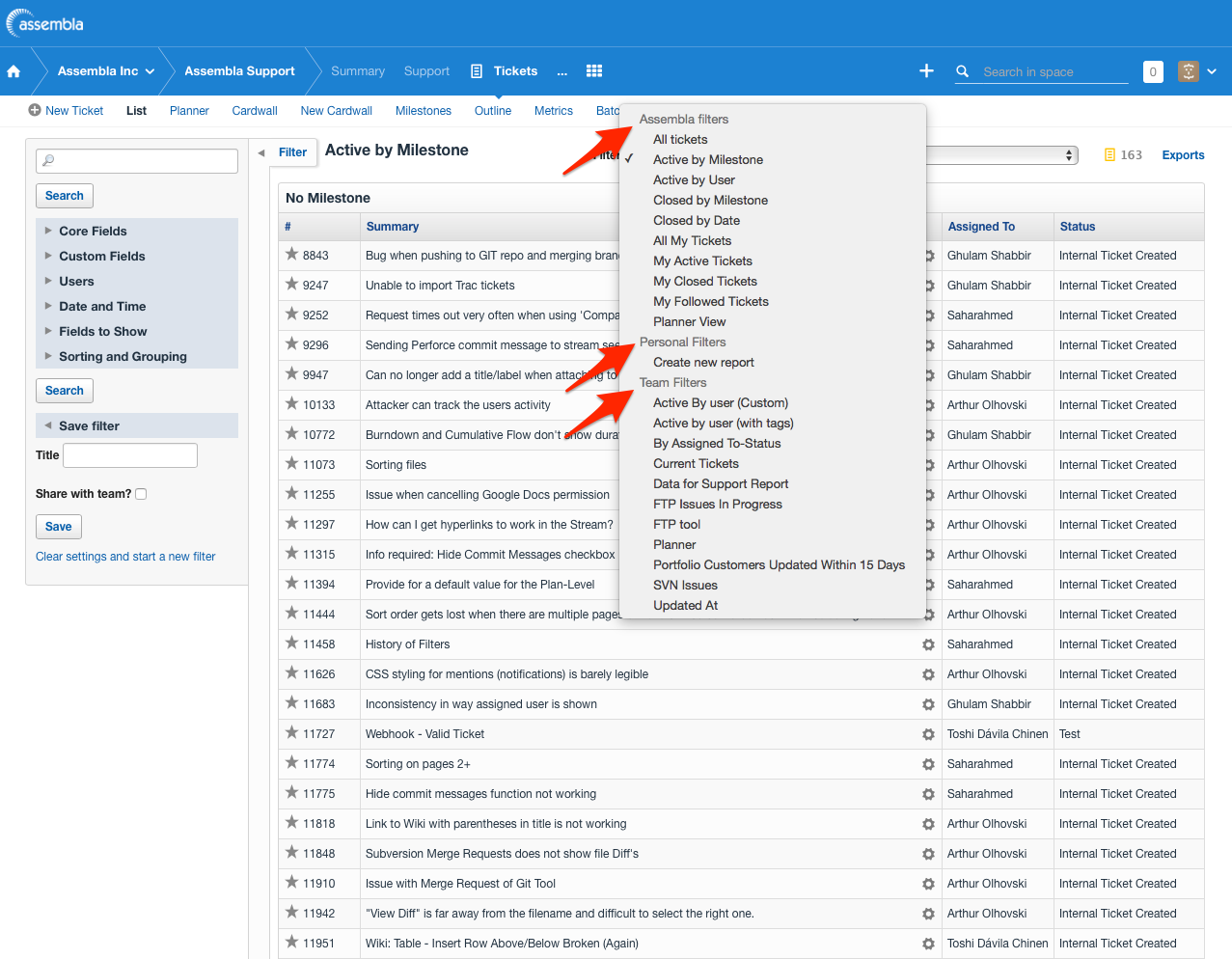This screenshot has height=959, width=1232.
Task: Click the plus icon beside New Ticket
Action: tap(35, 110)
